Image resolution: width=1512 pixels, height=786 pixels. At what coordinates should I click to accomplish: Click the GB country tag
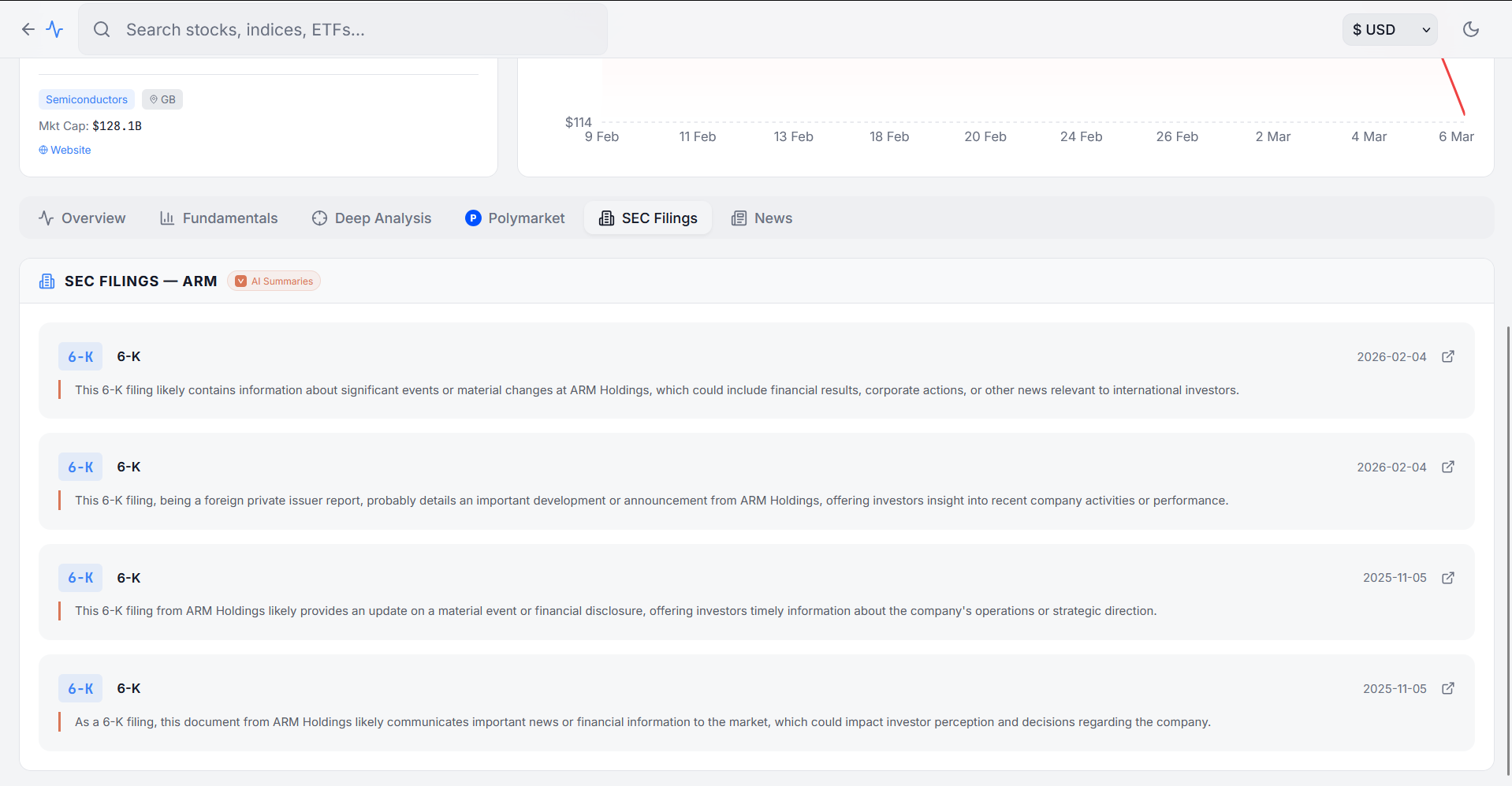pos(162,99)
